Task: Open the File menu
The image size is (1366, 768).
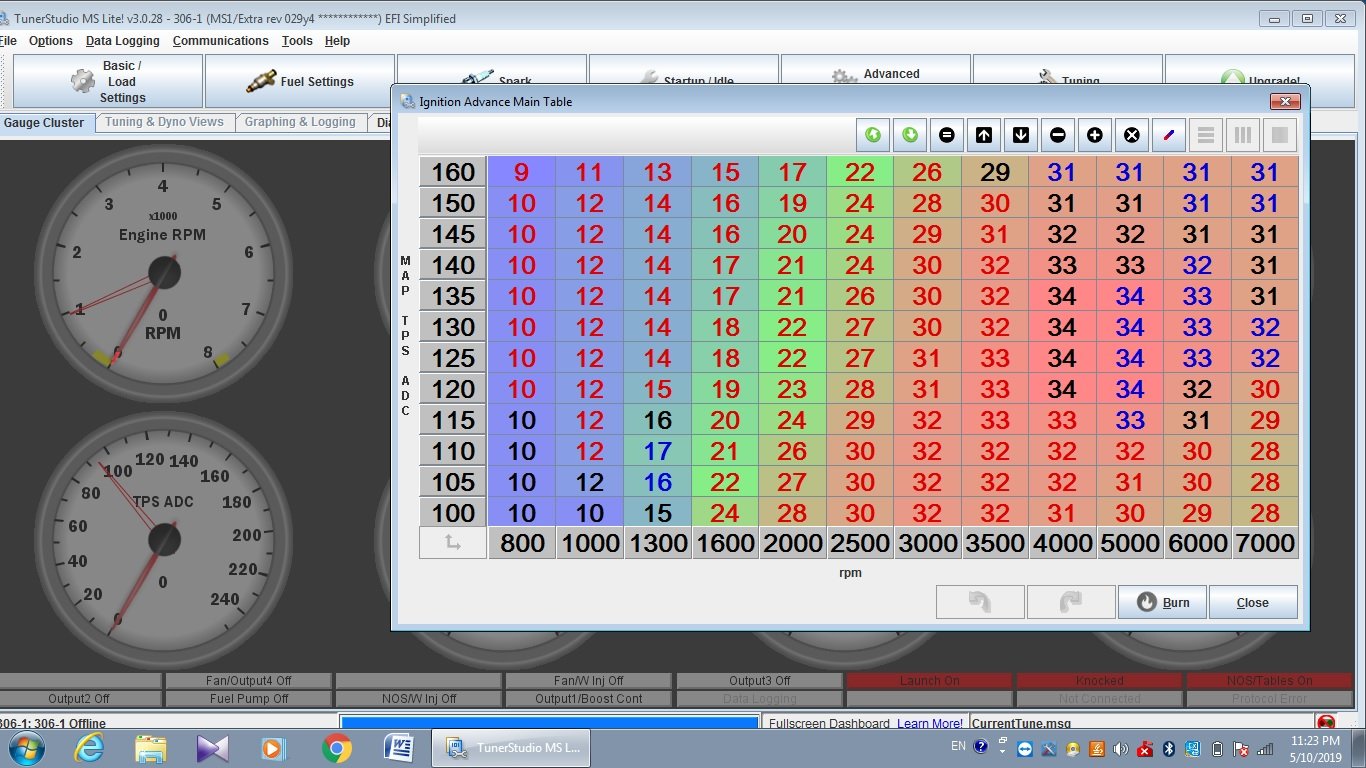Action: click(x=8, y=41)
